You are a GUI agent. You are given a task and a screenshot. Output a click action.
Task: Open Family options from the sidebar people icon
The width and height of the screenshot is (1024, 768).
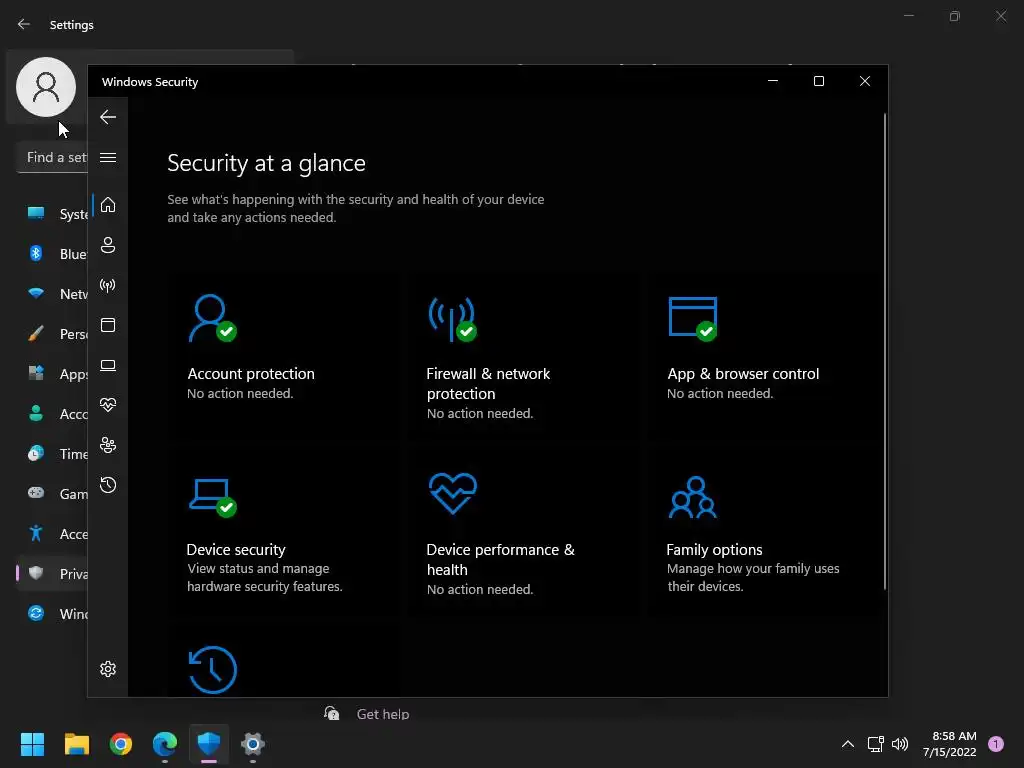click(x=108, y=445)
